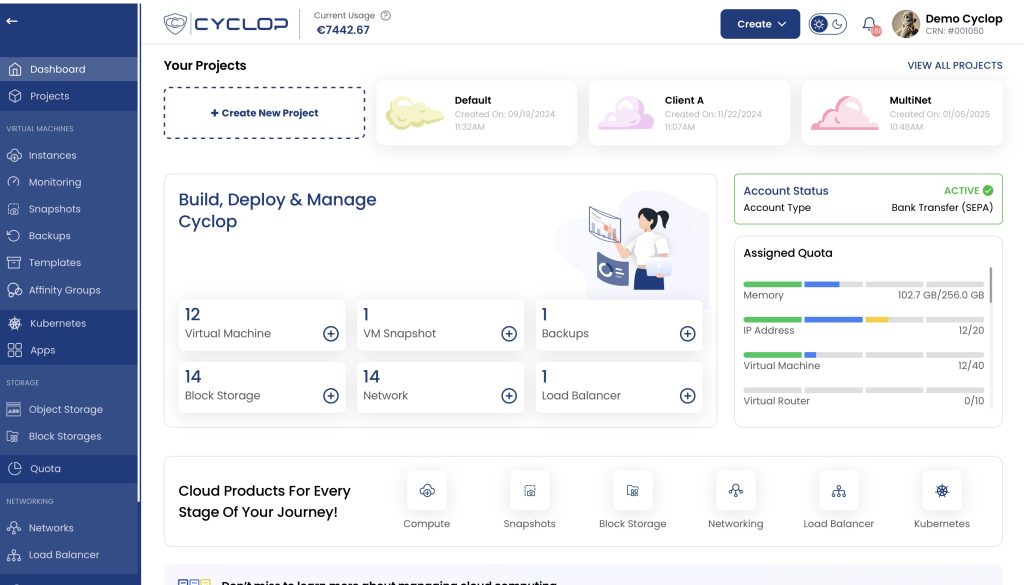
Task: Click the Block Storage product icon
Action: click(632, 491)
